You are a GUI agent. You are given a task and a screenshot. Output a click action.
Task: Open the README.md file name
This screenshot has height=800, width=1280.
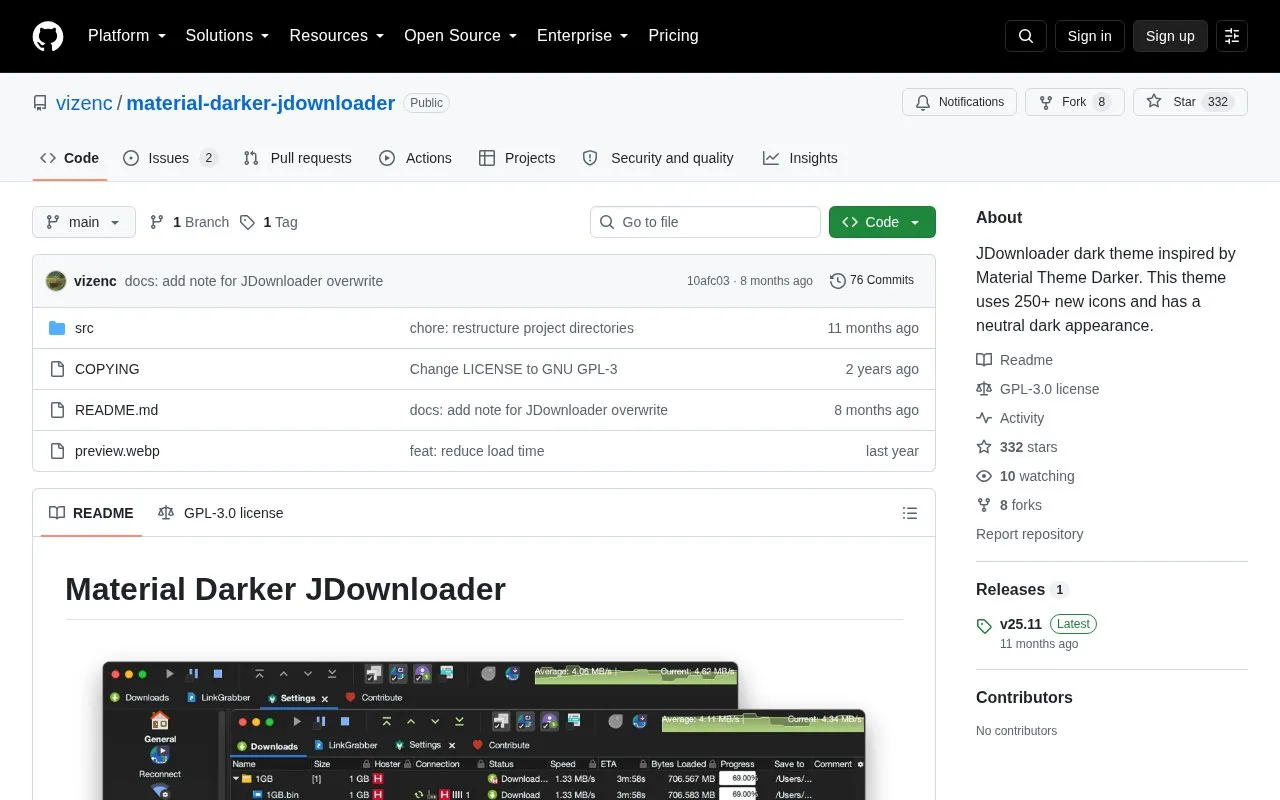coord(117,410)
